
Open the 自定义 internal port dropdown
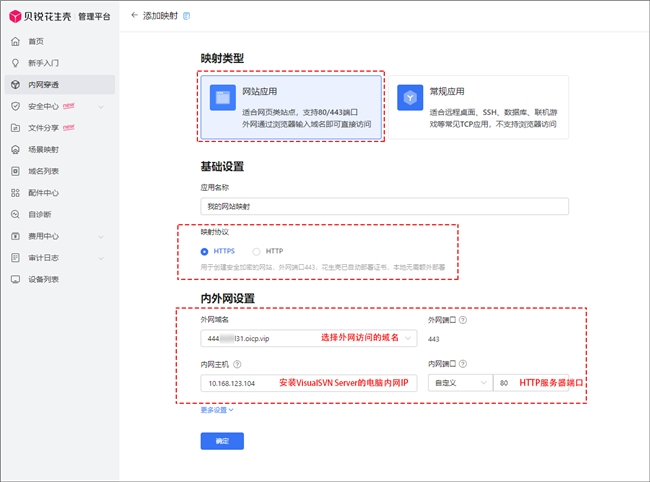[460, 383]
